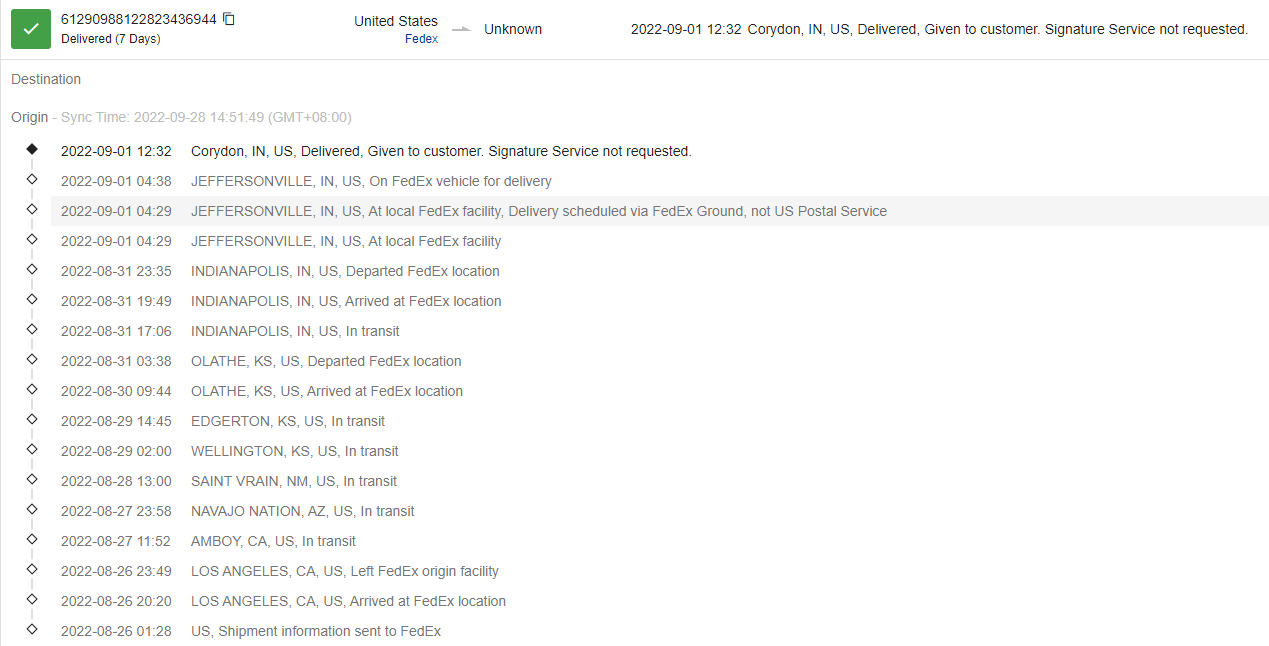Click marker beside Olathe Arrived at FedEx location

click(32, 389)
